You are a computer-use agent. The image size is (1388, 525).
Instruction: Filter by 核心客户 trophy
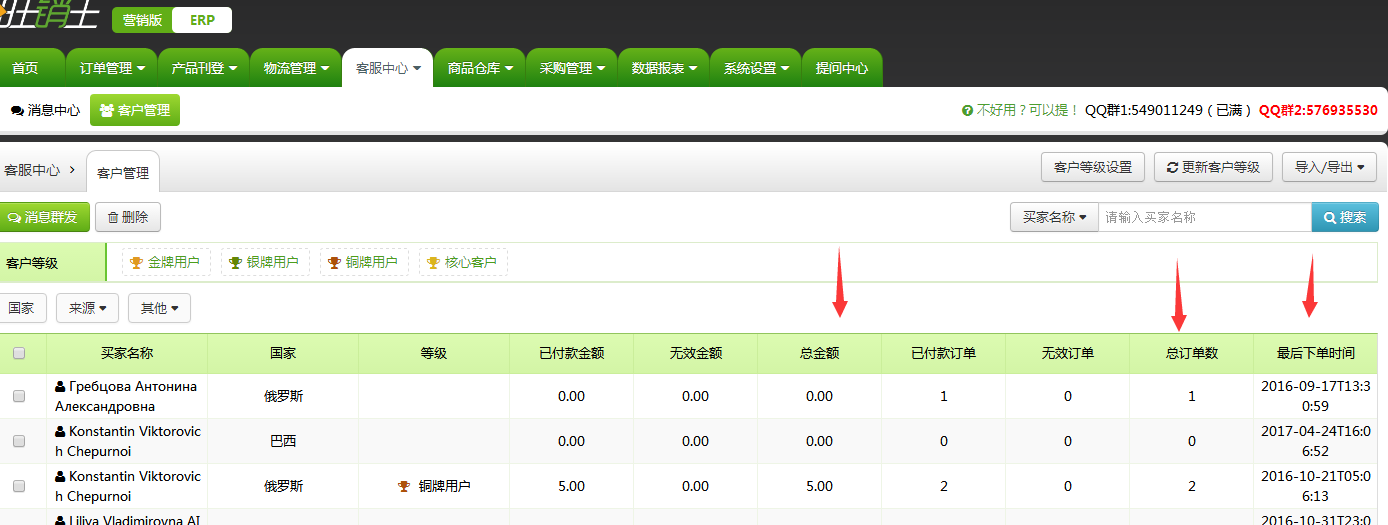(463, 262)
